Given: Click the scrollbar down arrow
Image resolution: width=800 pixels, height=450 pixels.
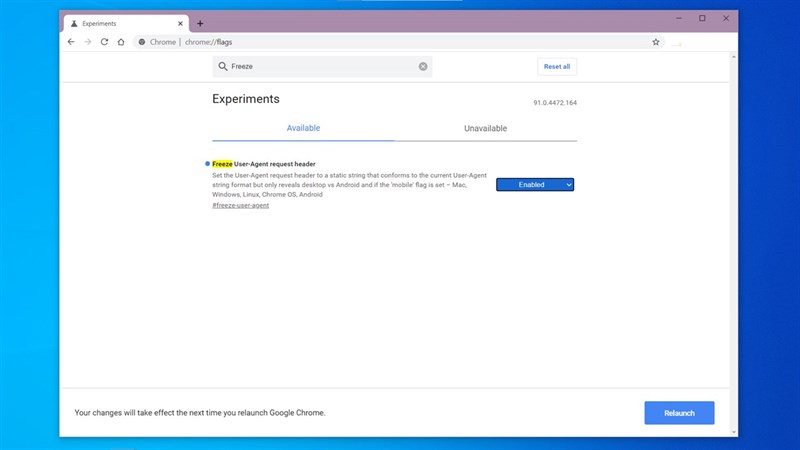Looking at the screenshot, I should tap(734, 432).
